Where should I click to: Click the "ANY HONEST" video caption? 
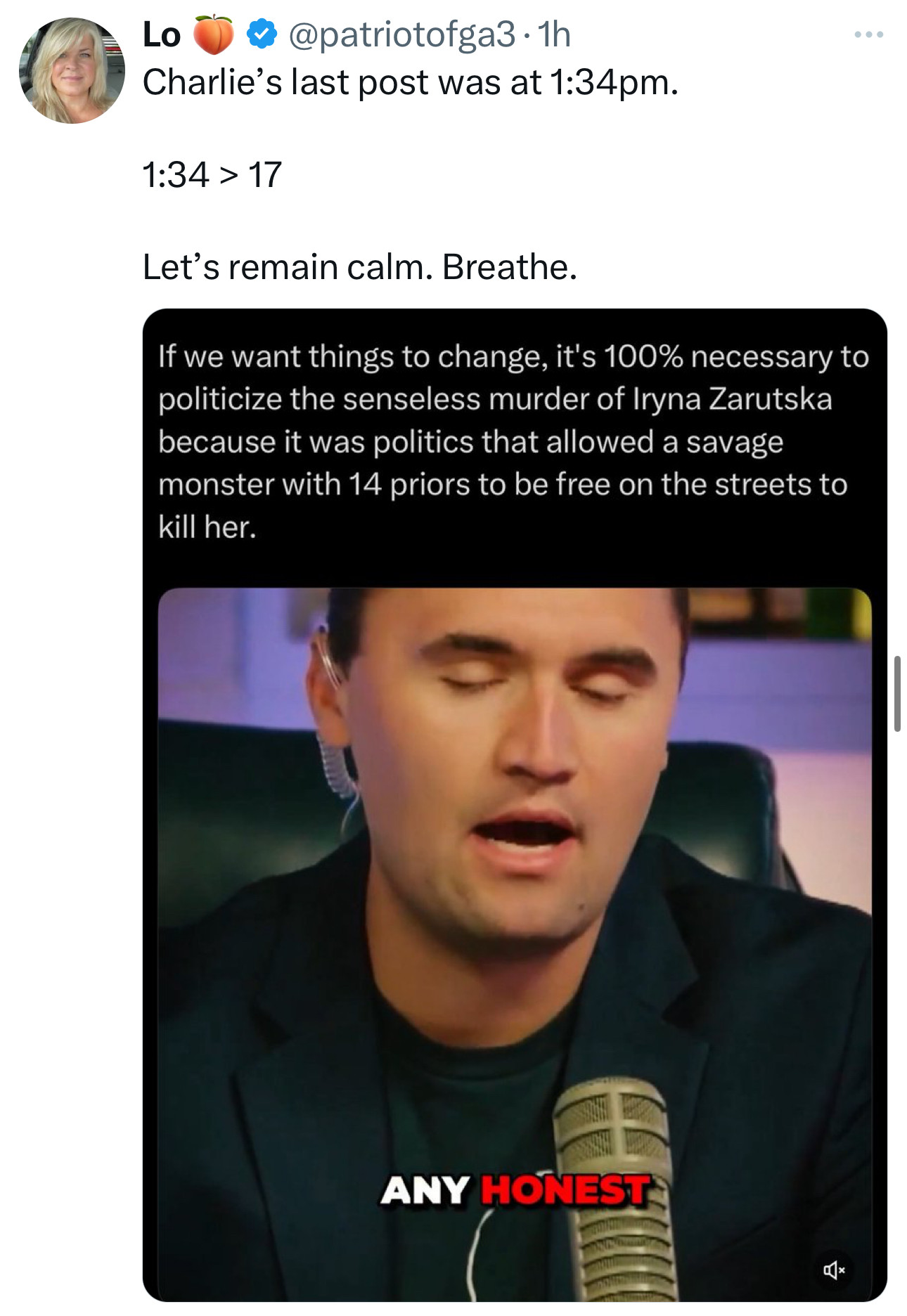(514, 1190)
